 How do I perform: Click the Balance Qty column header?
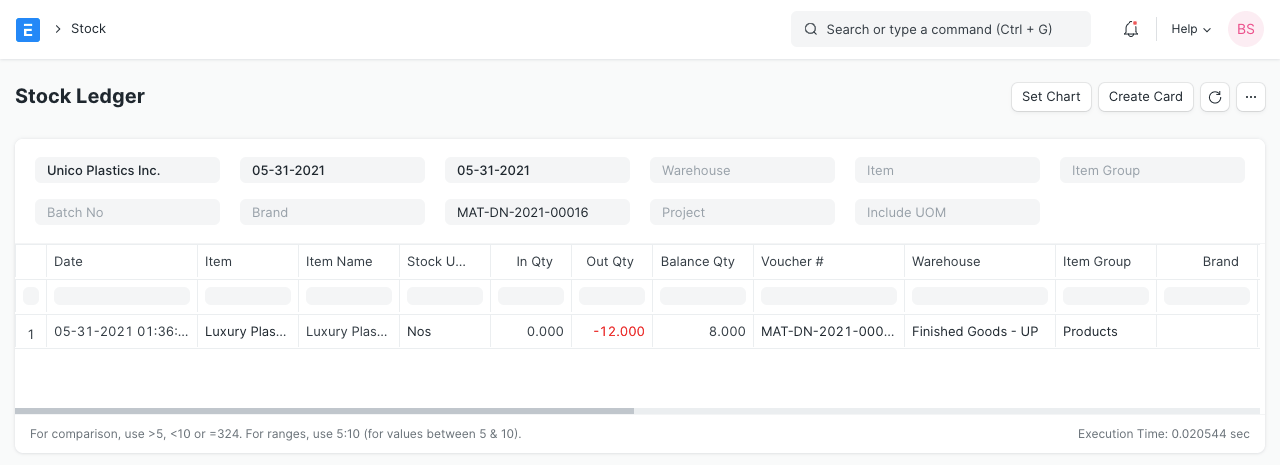pyautogui.click(x=702, y=261)
